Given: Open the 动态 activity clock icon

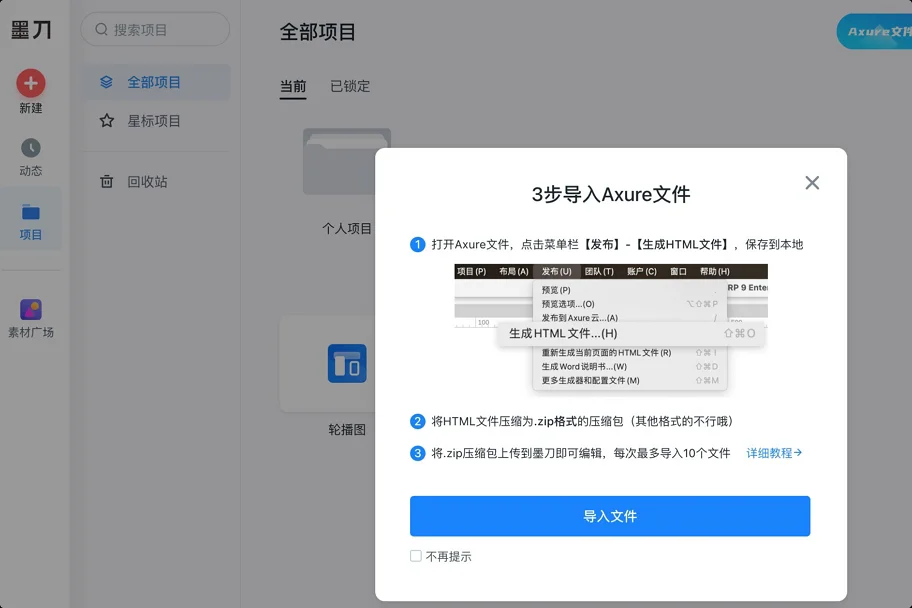Looking at the screenshot, I should pyautogui.click(x=31, y=148).
